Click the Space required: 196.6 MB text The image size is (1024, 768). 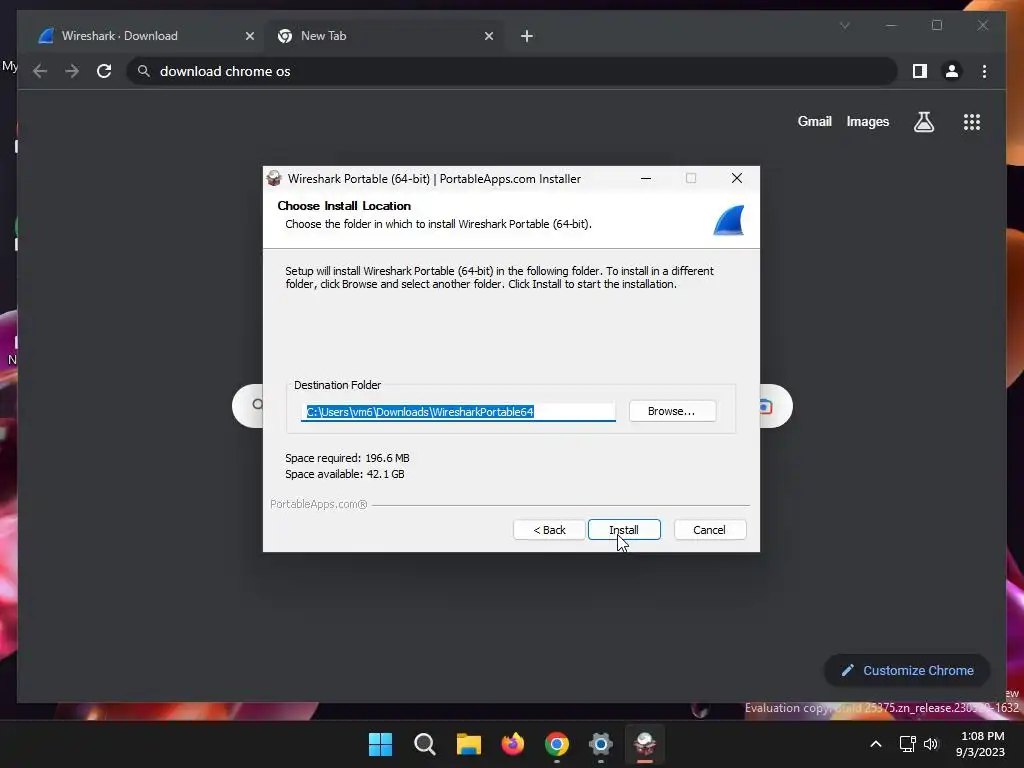pyautogui.click(x=347, y=458)
